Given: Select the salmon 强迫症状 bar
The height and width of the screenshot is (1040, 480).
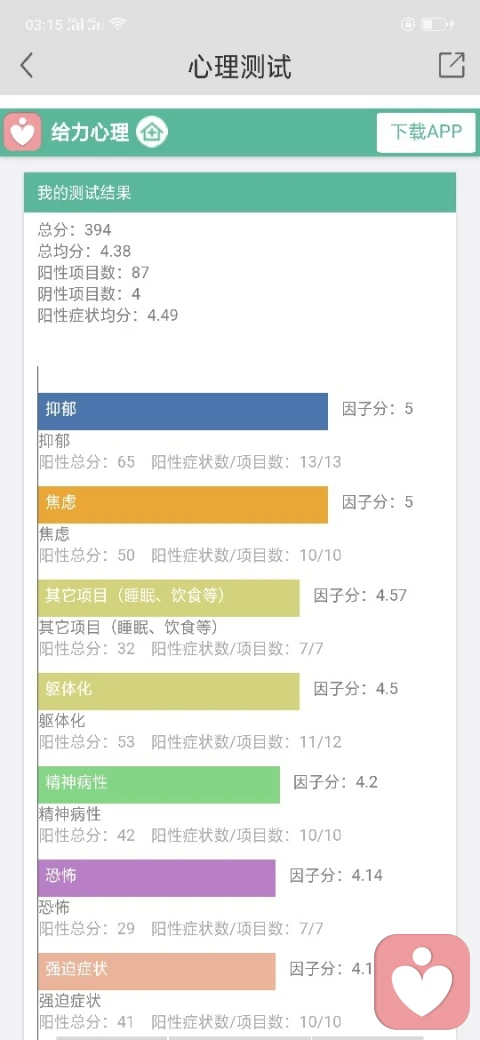Looking at the screenshot, I should point(156,972).
